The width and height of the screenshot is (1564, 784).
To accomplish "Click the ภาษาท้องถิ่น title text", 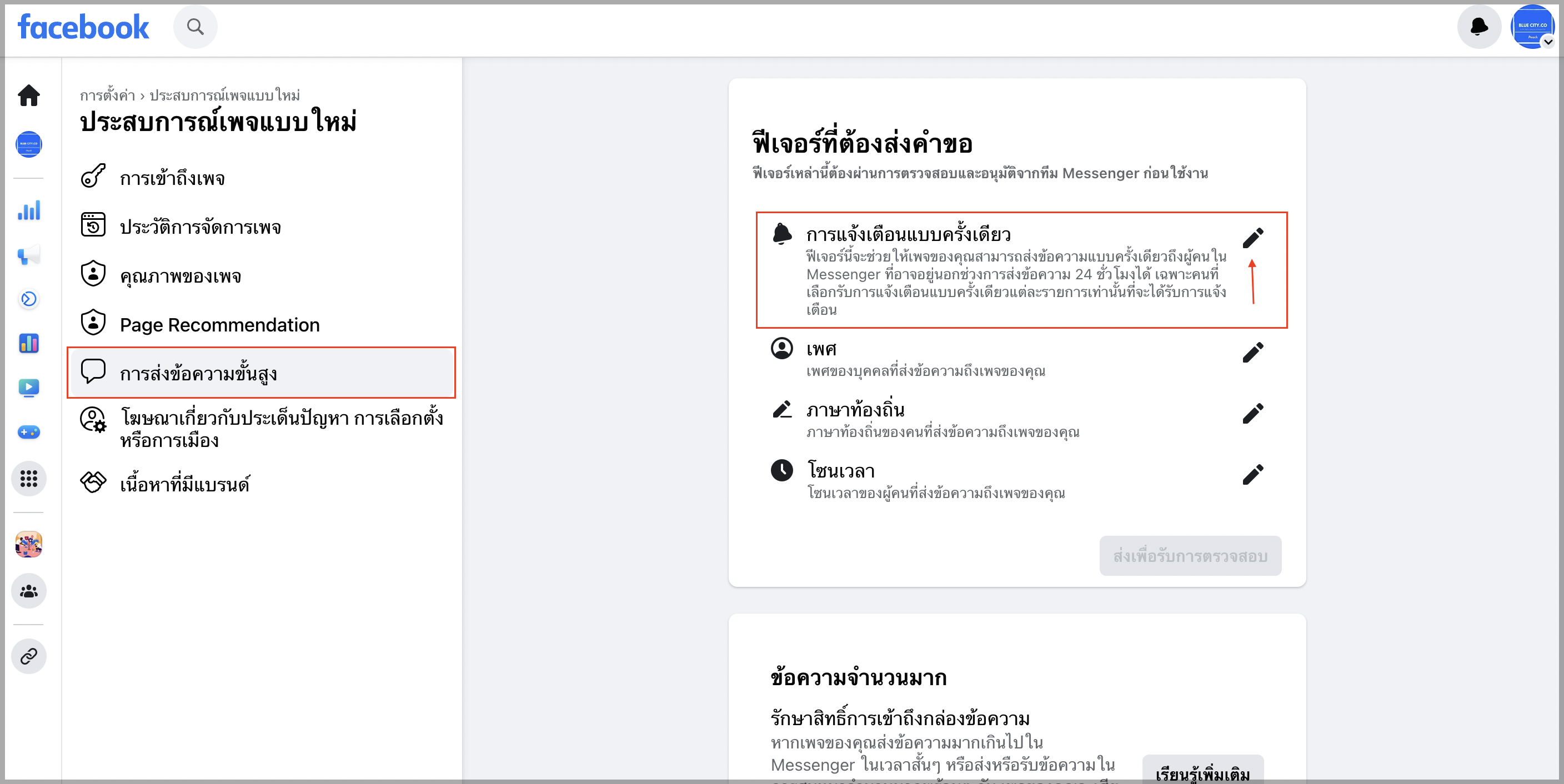I will 855,410.
